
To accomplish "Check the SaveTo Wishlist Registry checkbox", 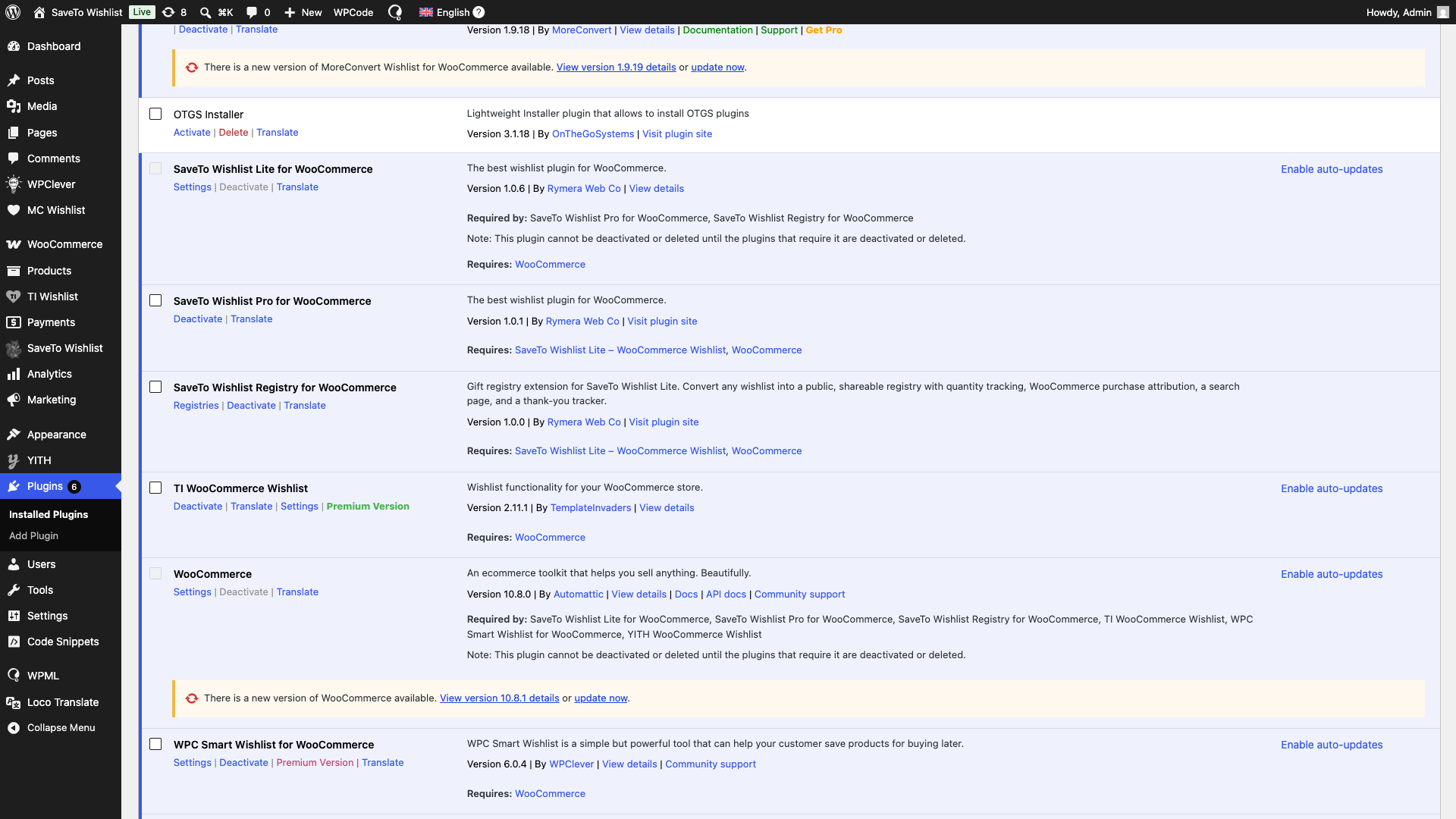I will [155, 387].
